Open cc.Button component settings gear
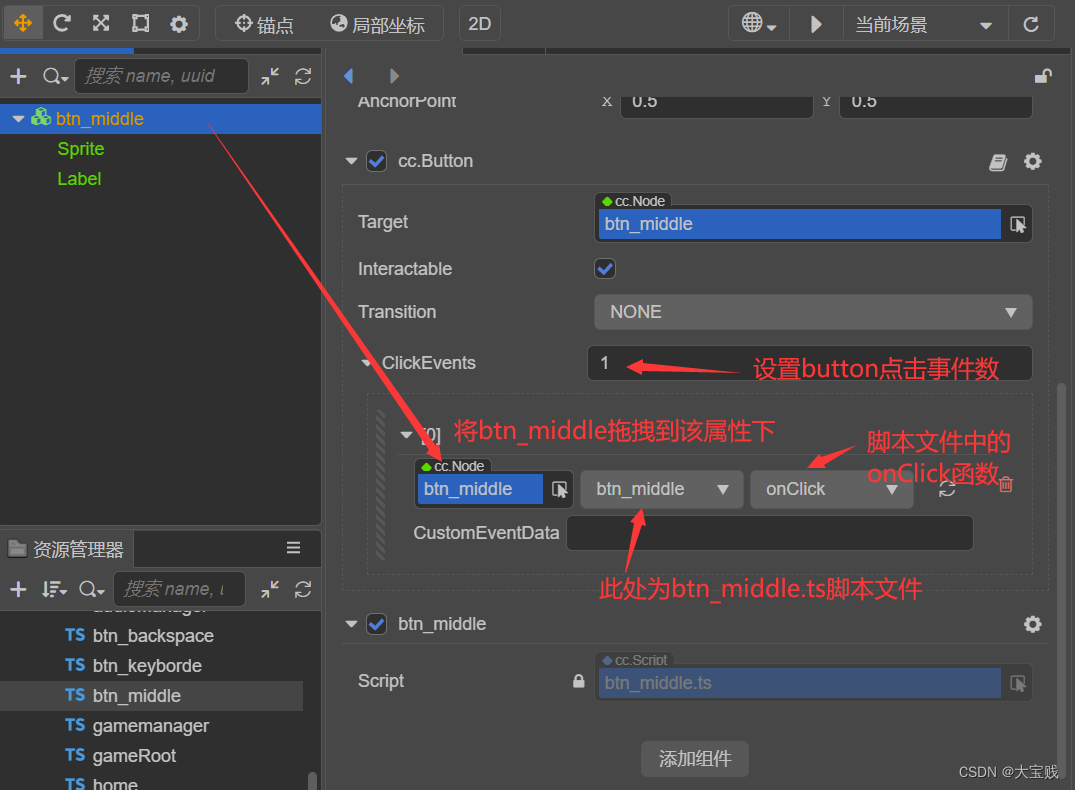 pyautogui.click(x=1032, y=162)
